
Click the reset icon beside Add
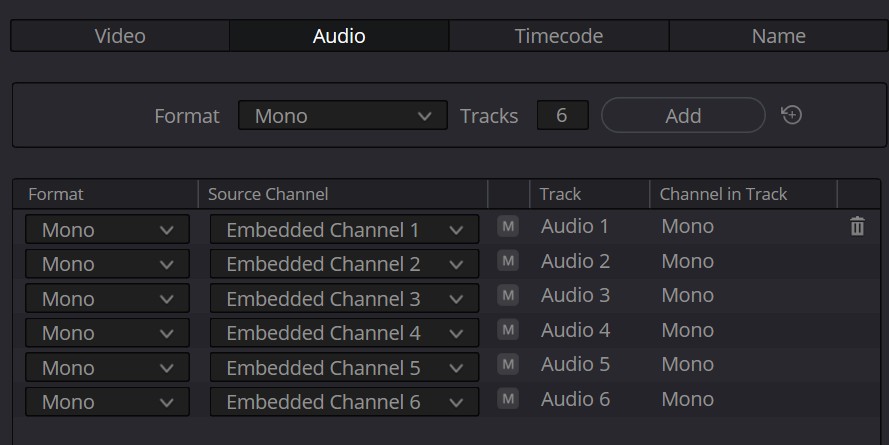click(x=791, y=115)
